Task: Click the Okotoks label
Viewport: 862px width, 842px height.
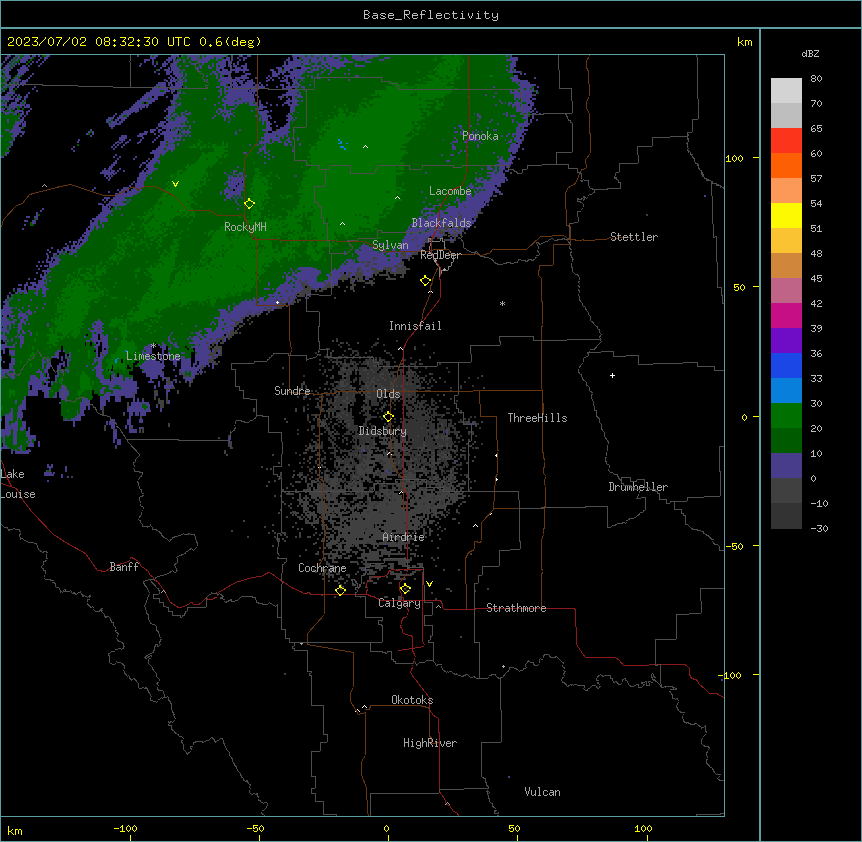Action: pos(412,700)
